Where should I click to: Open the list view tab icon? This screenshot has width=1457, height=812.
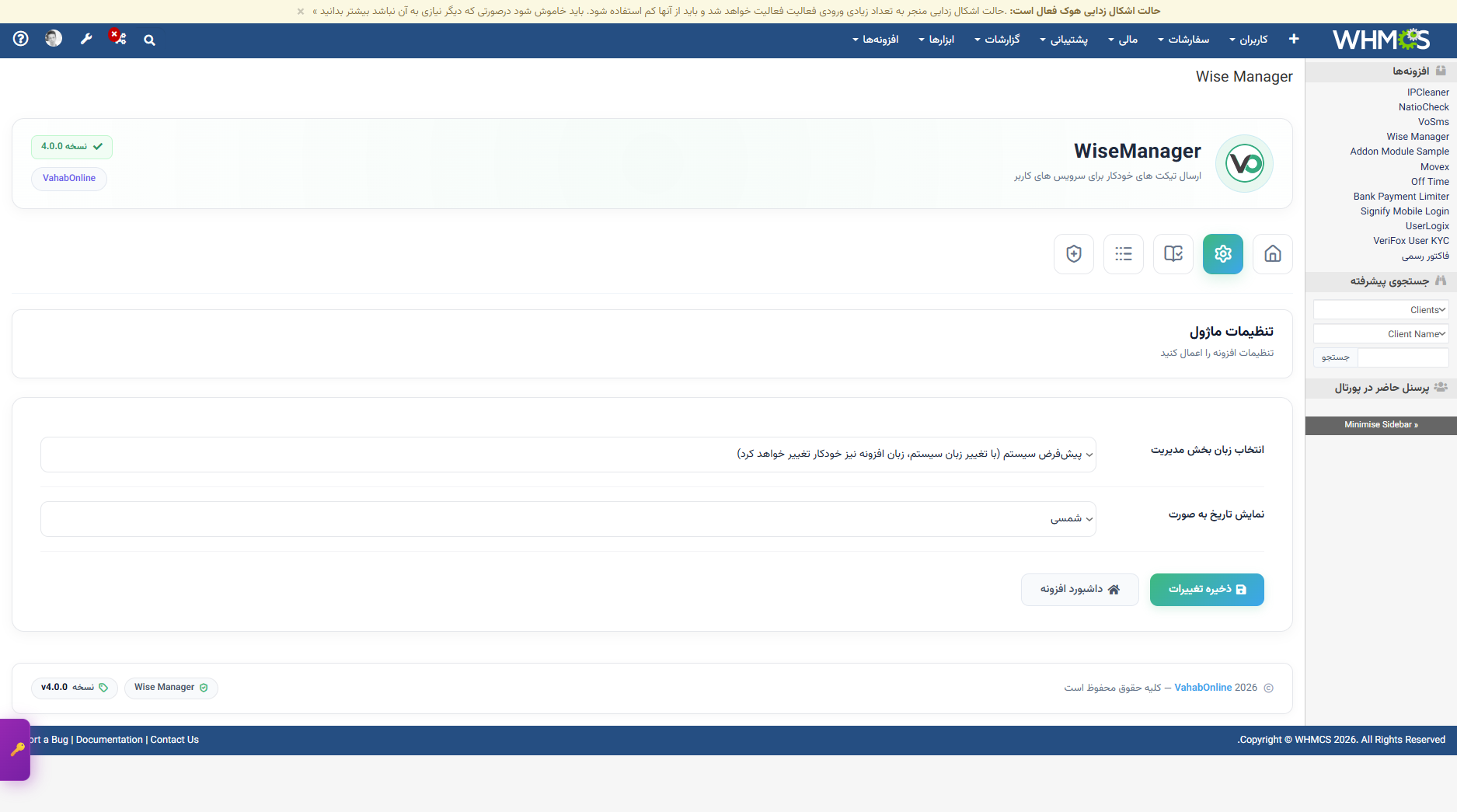pos(1124,254)
